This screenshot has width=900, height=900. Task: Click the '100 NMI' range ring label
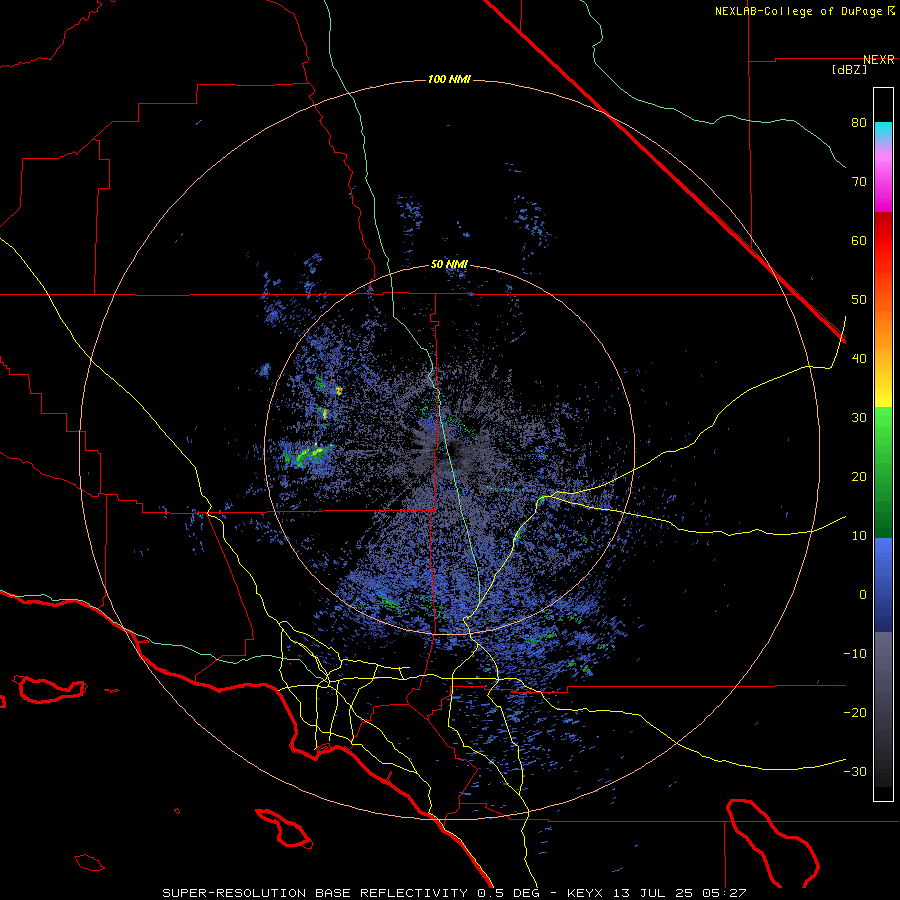(x=449, y=79)
